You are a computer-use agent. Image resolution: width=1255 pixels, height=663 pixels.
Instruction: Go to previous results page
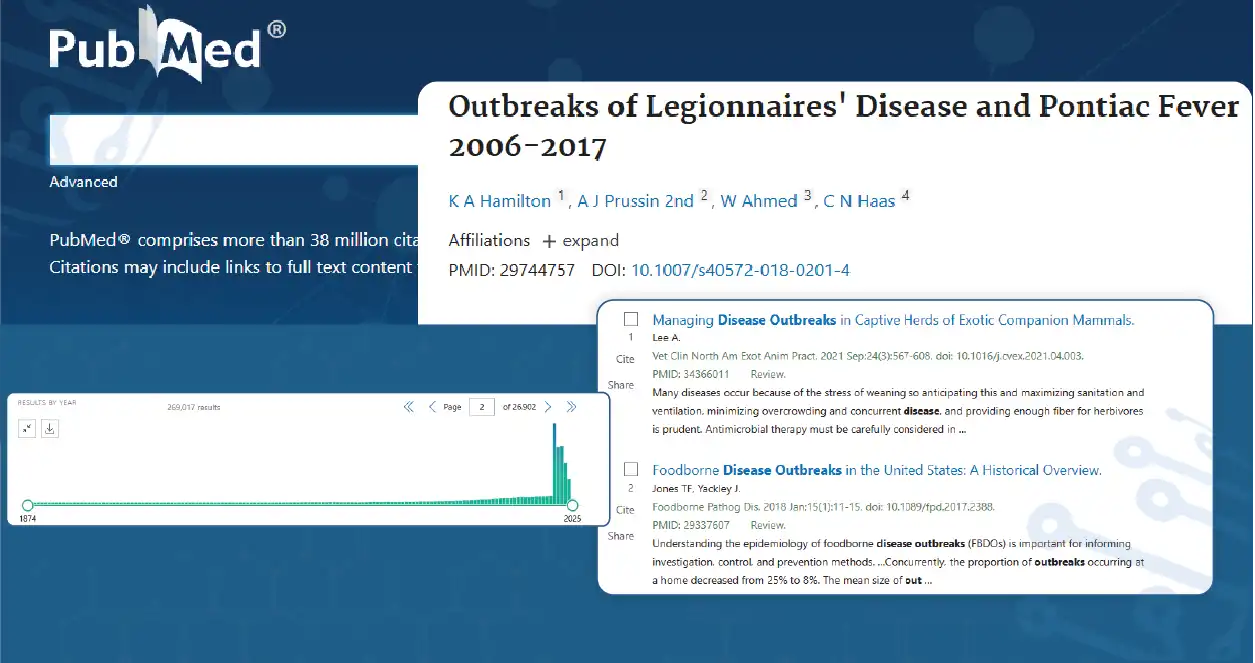coord(432,407)
